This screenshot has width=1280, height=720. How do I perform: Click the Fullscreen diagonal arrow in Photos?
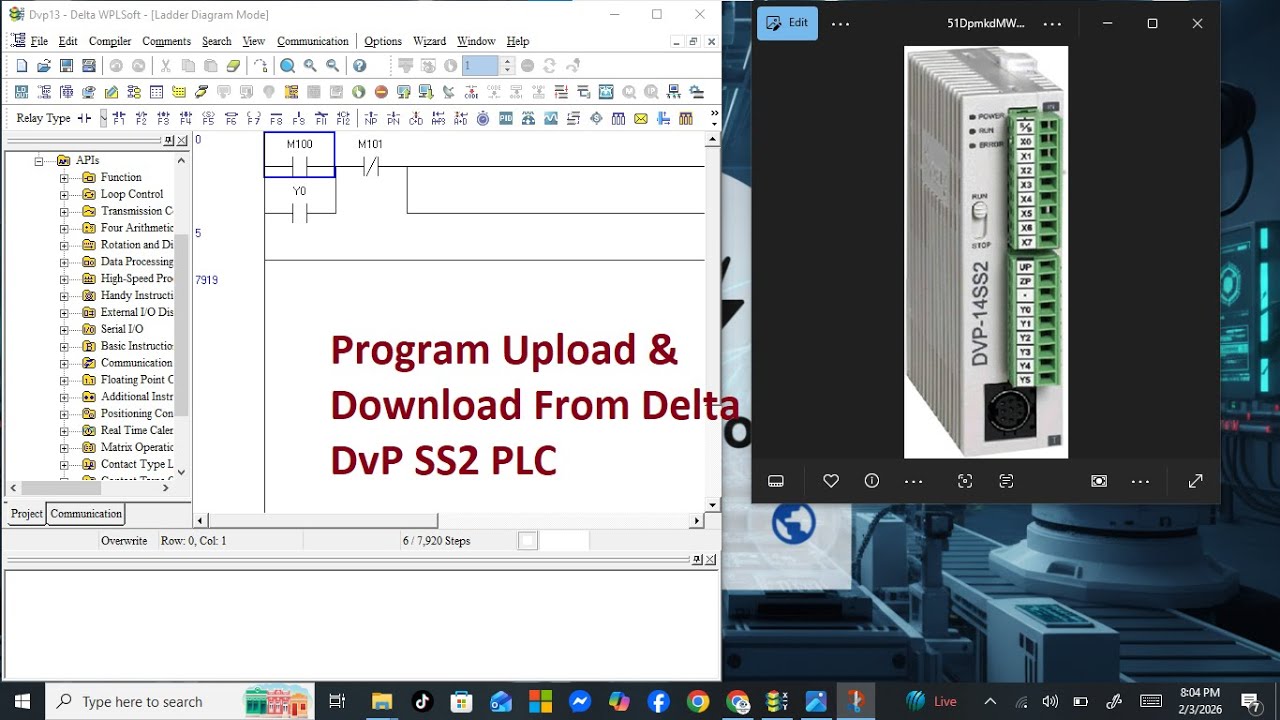pos(1195,481)
